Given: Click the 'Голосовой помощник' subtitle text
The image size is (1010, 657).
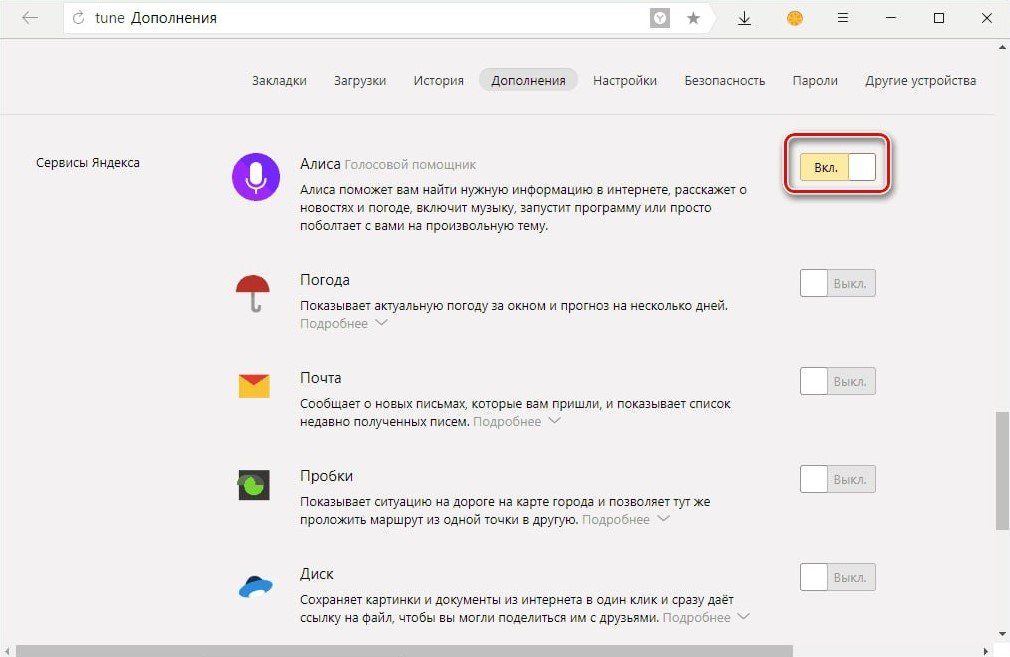Looking at the screenshot, I should pyautogui.click(x=410, y=164).
